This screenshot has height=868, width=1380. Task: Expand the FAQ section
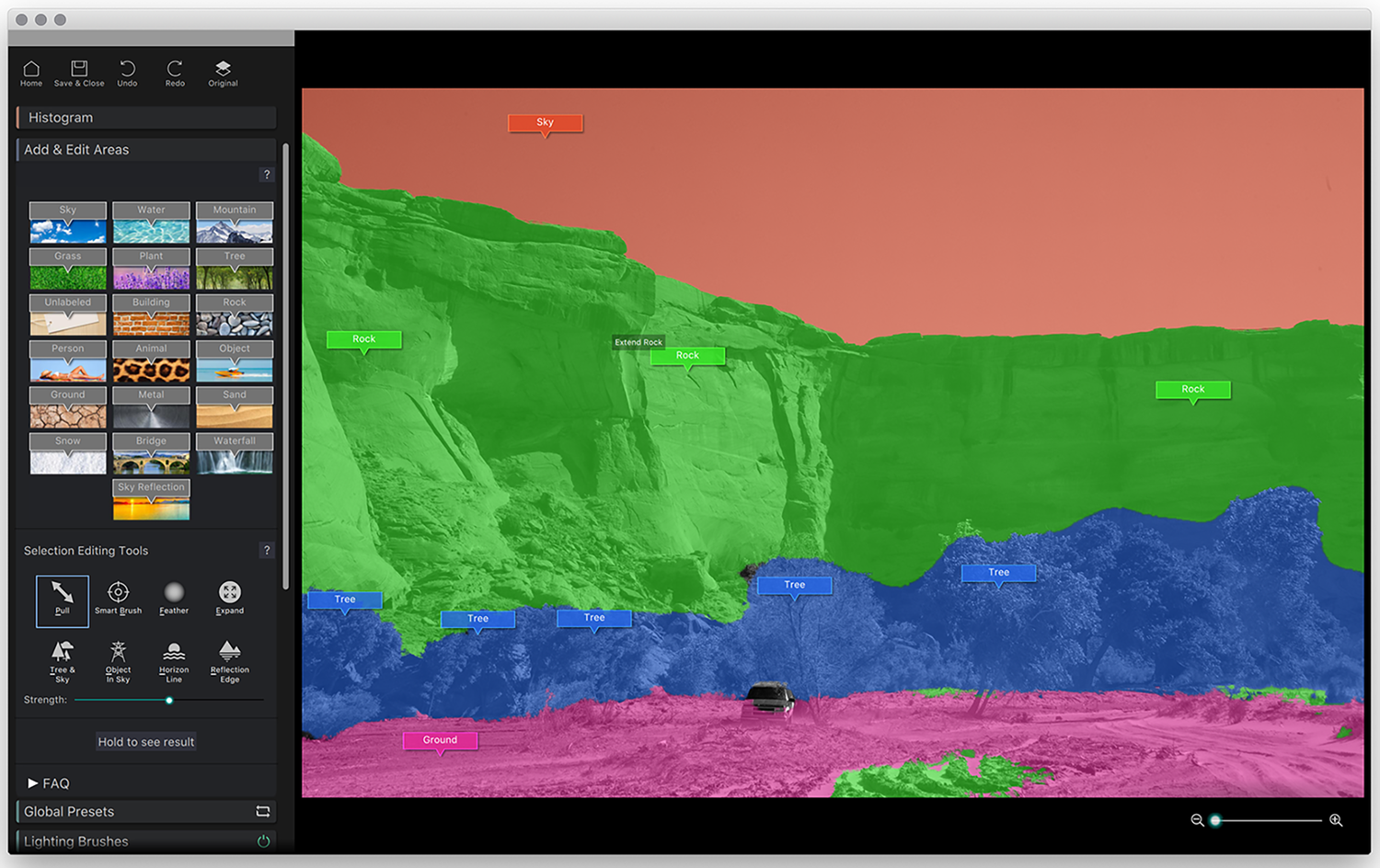48,783
